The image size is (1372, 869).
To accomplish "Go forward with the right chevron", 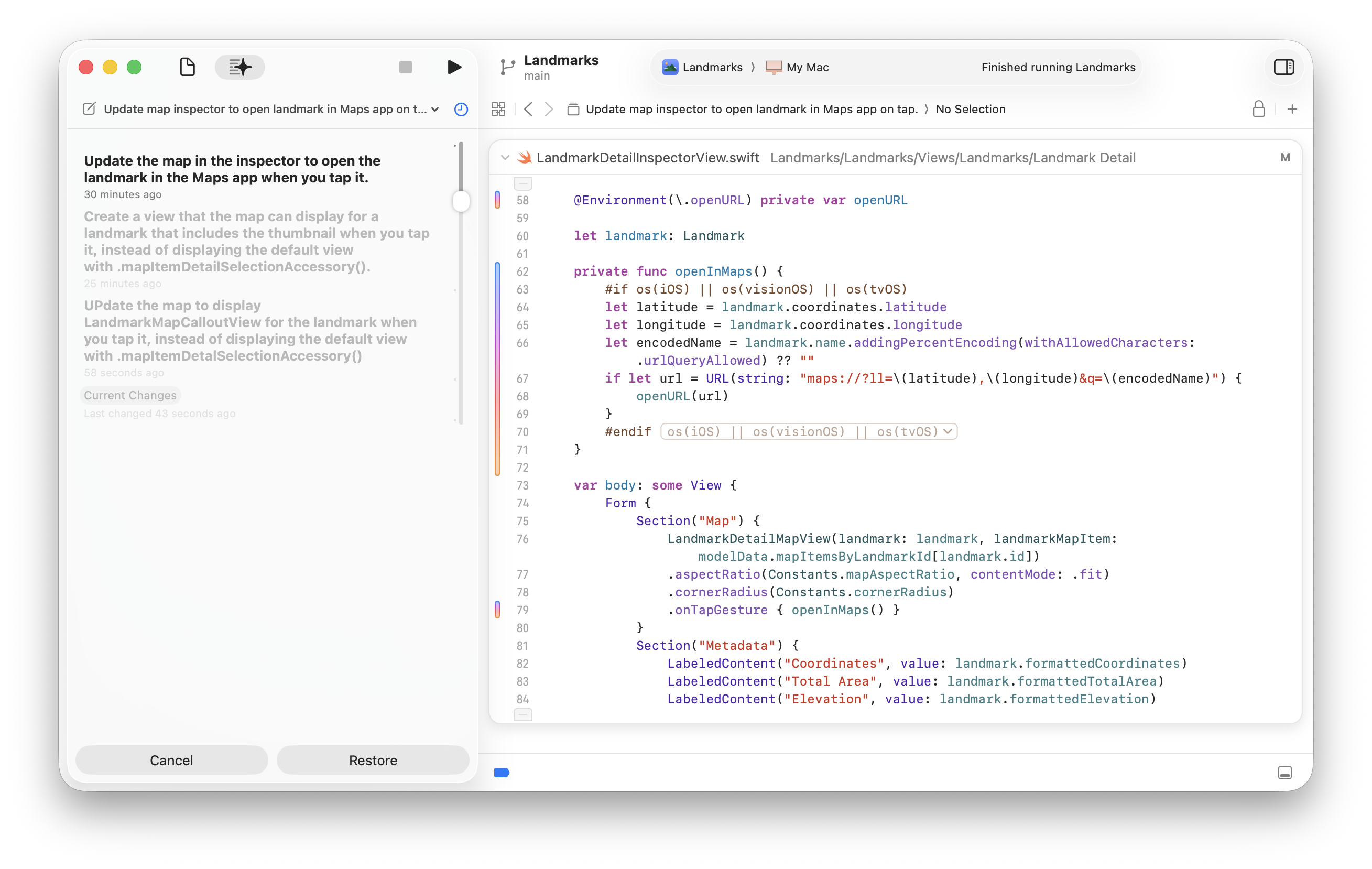I will tap(549, 109).
